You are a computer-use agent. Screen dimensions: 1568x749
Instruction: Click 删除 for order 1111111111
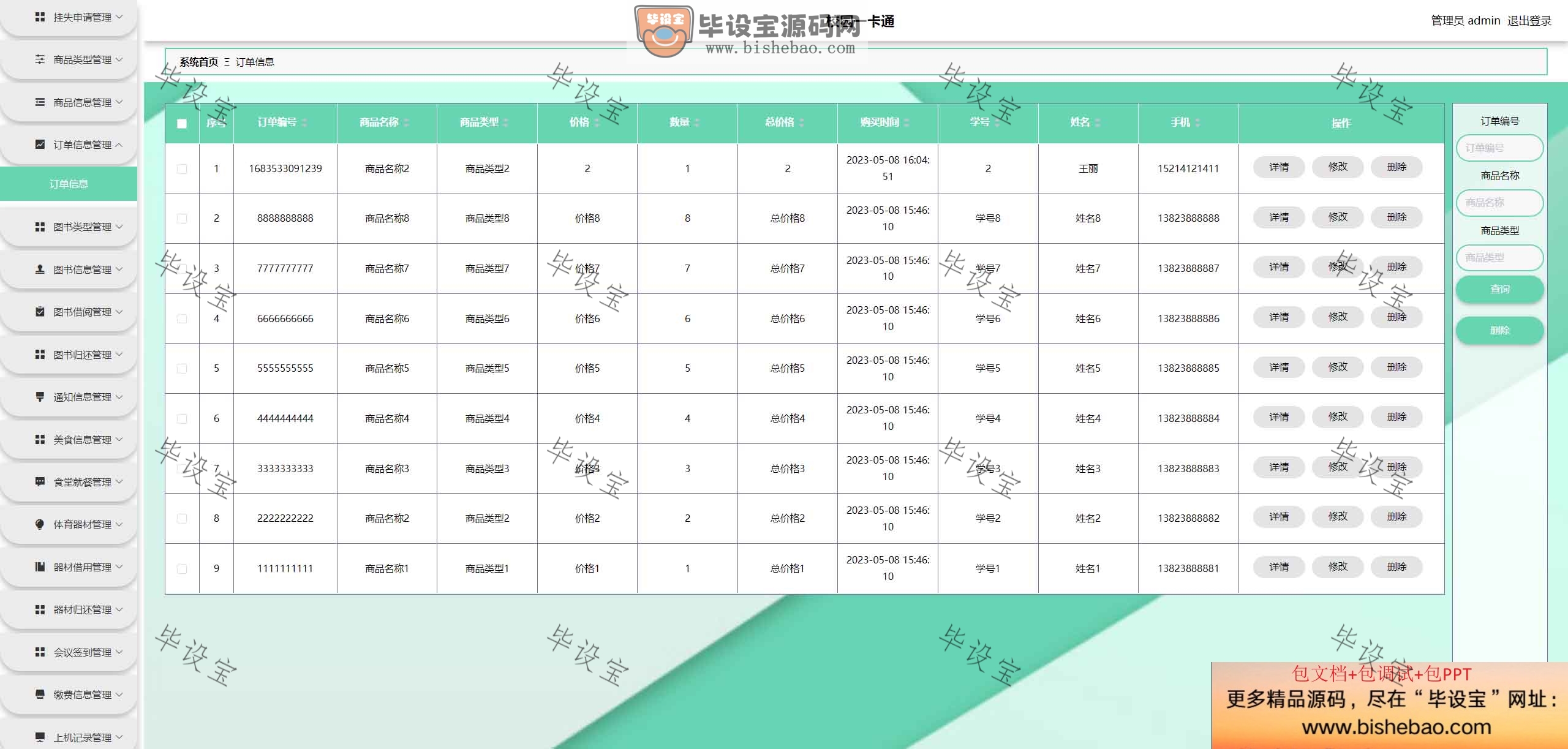click(1396, 567)
